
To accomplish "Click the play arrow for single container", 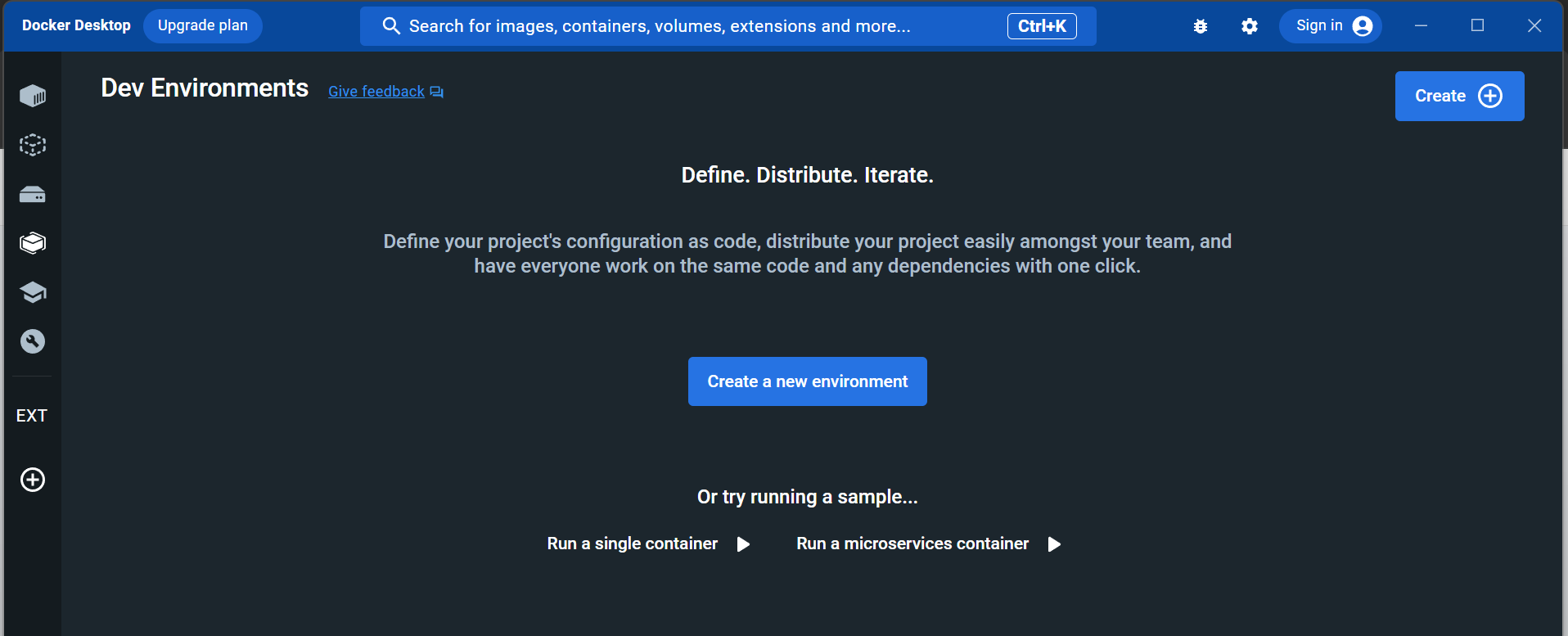I will (x=743, y=544).
